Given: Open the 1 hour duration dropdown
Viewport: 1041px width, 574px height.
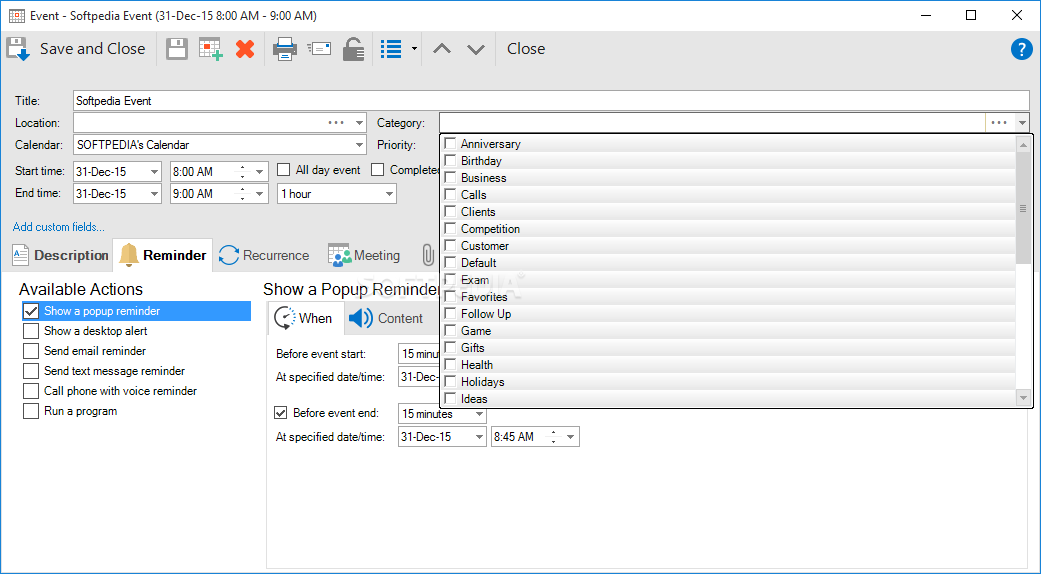Looking at the screenshot, I should coord(390,194).
